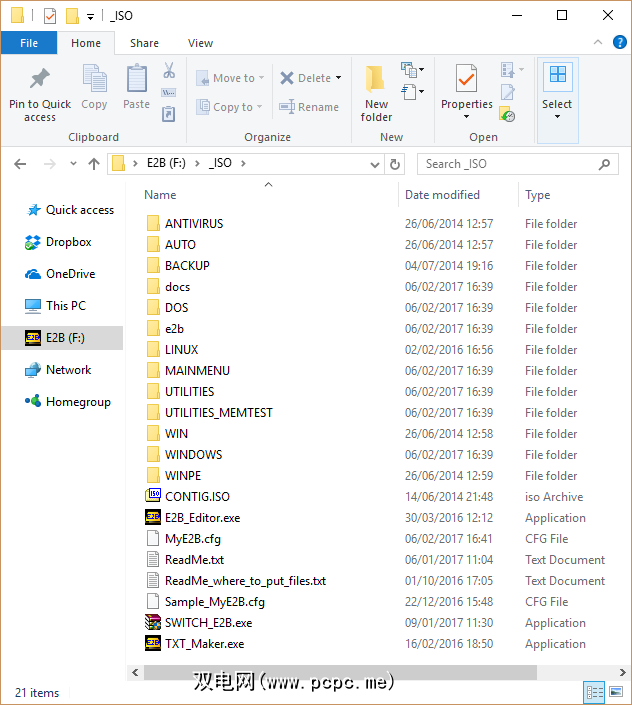Click the Properties checkmark icon
The height and width of the screenshot is (705, 632).
click(466, 78)
